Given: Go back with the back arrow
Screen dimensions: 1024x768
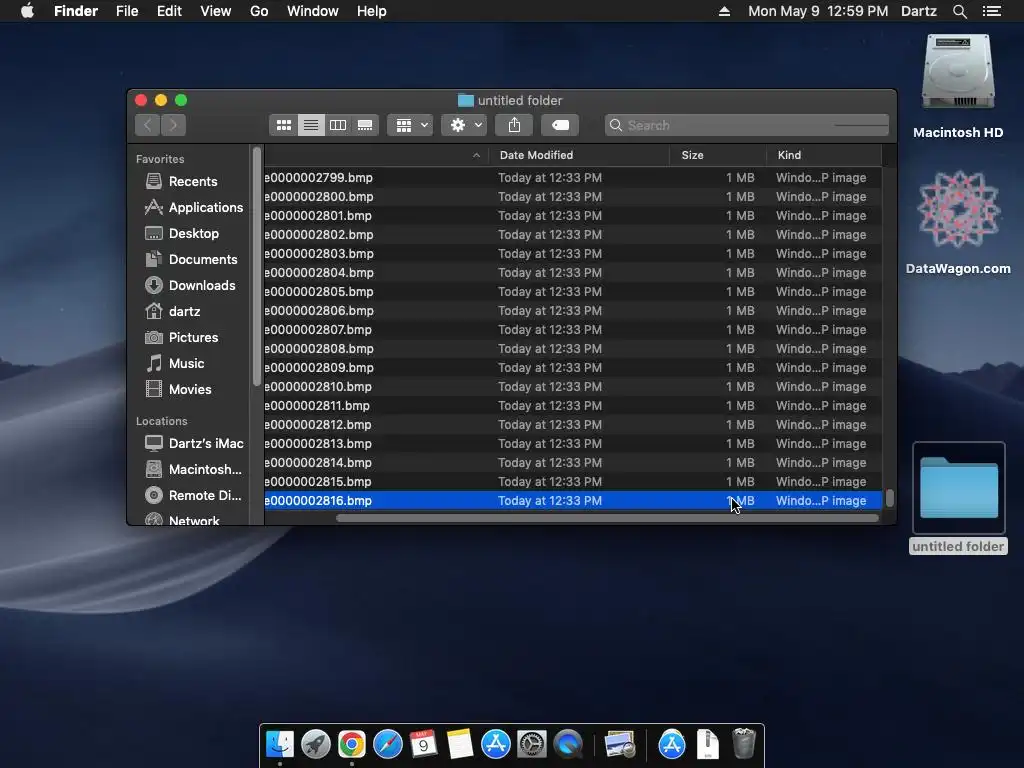Looking at the screenshot, I should [148, 125].
